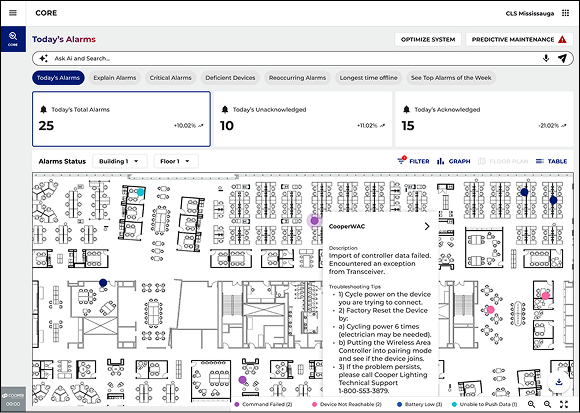
Task: Click the +10.02% trend on Total Alarms
Action: (x=189, y=126)
